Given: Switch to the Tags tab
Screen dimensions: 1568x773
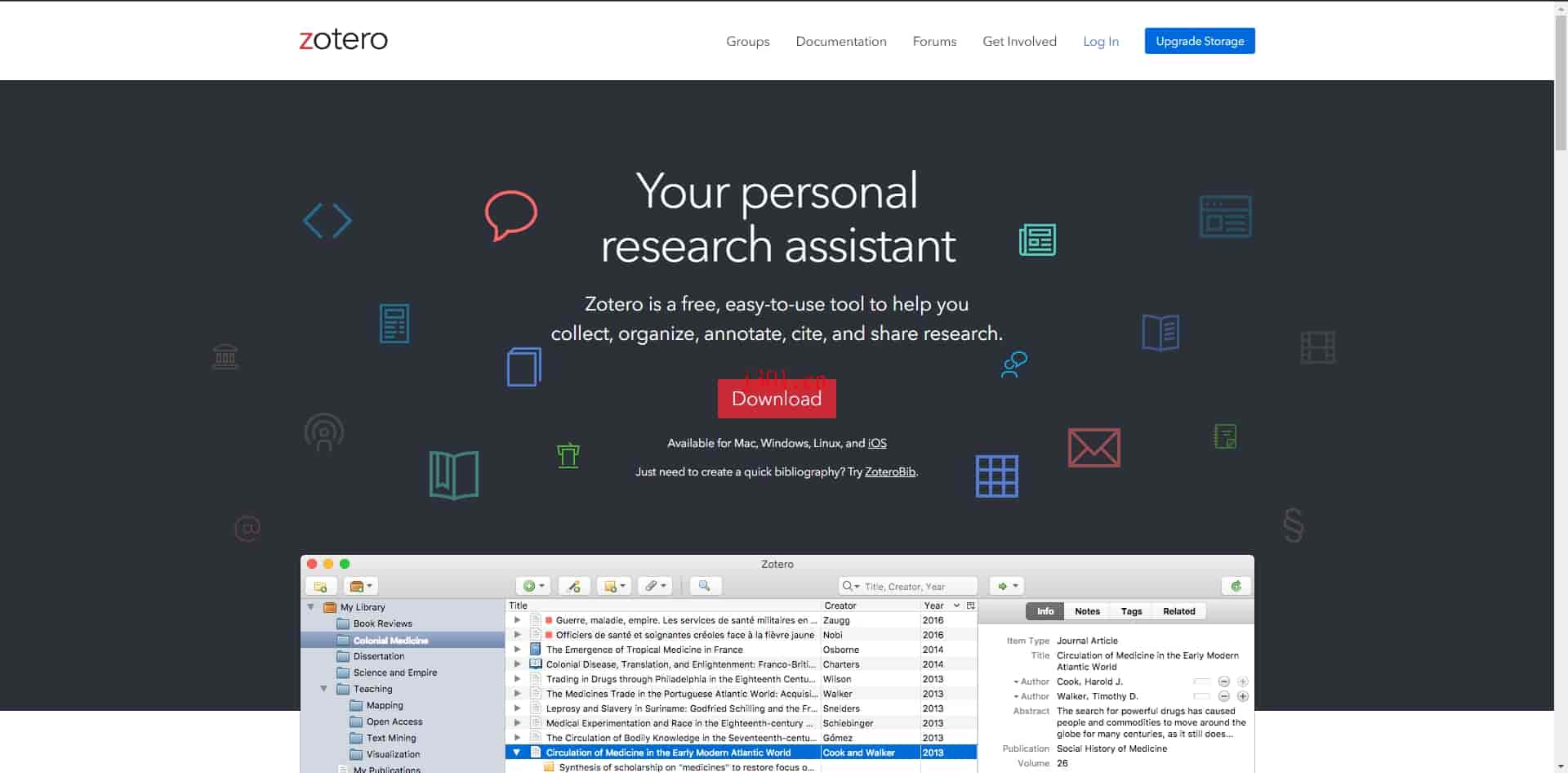Looking at the screenshot, I should [x=1131, y=610].
